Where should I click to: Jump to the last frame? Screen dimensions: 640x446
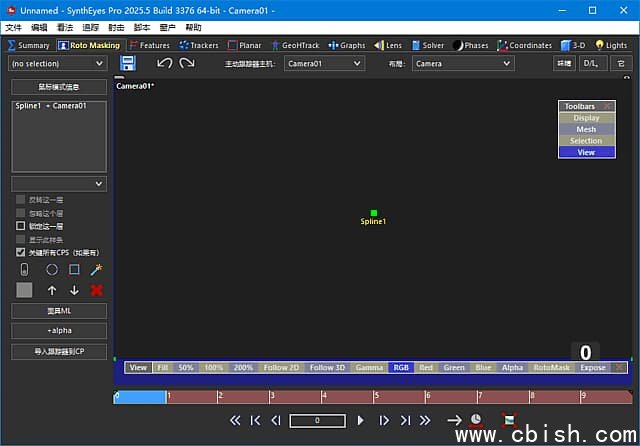(x=405, y=421)
